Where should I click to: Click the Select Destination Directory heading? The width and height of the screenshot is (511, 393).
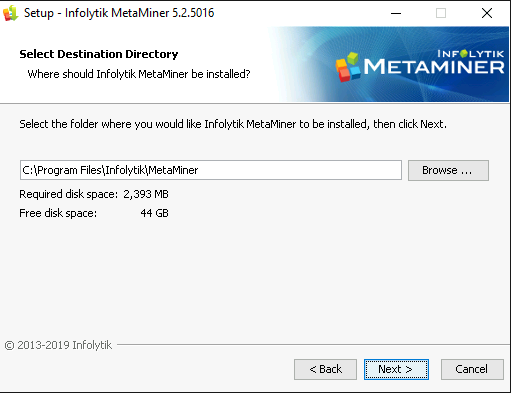click(99, 54)
